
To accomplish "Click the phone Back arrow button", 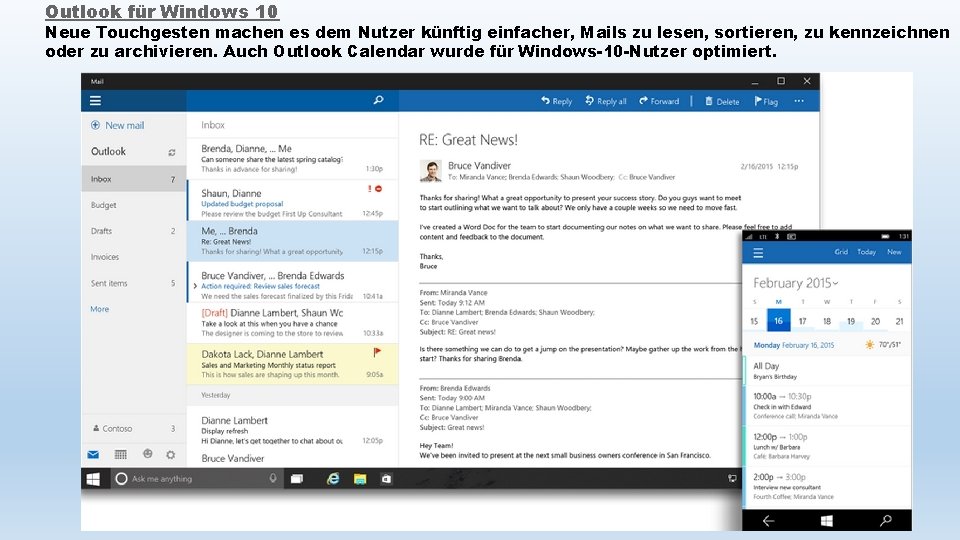I will pyautogui.click(x=768, y=521).
